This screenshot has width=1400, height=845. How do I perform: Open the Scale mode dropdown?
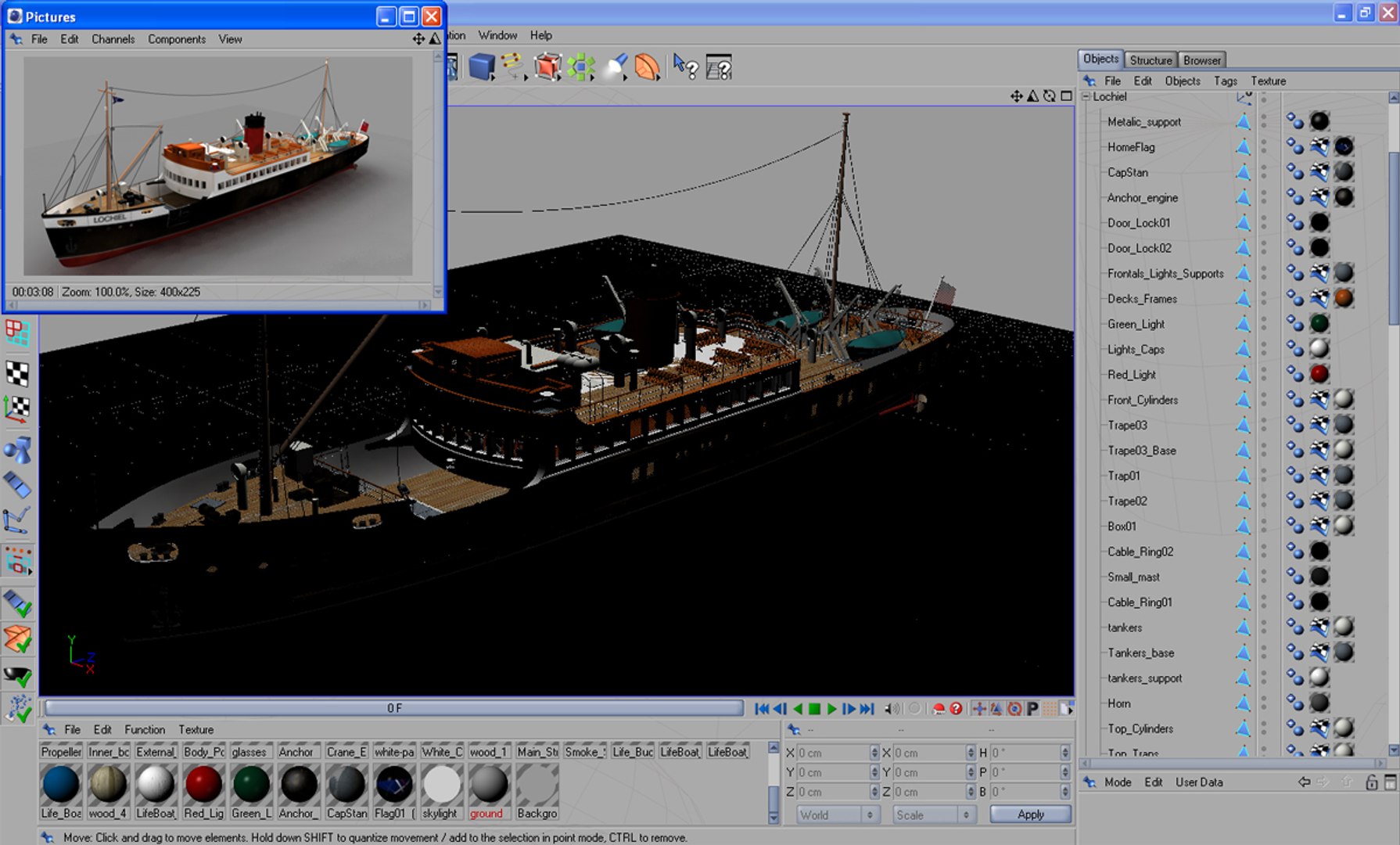click(x=935, y=815)
